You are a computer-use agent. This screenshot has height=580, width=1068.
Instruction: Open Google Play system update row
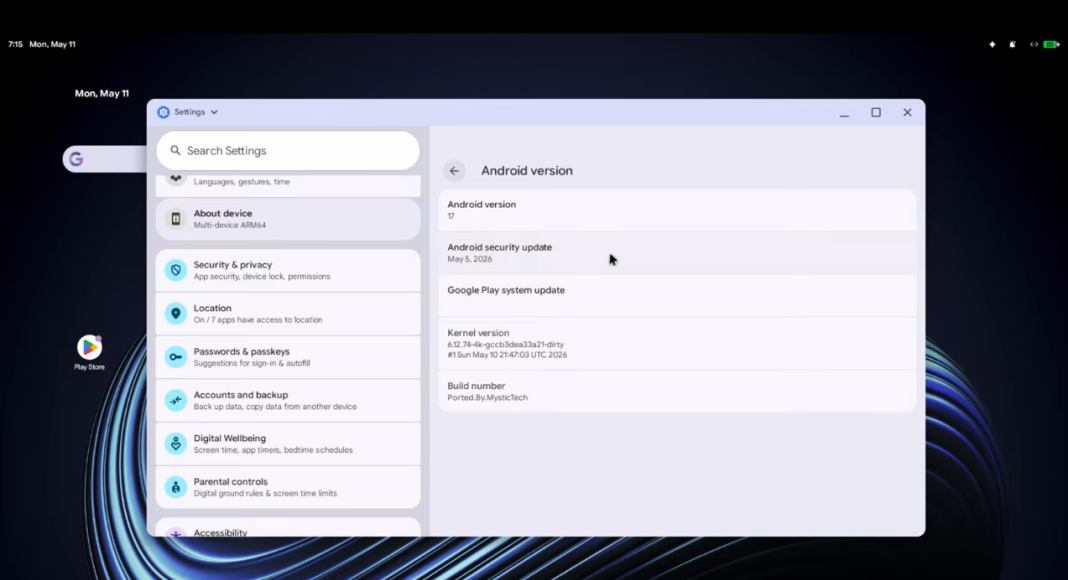[x=677, y=295]
